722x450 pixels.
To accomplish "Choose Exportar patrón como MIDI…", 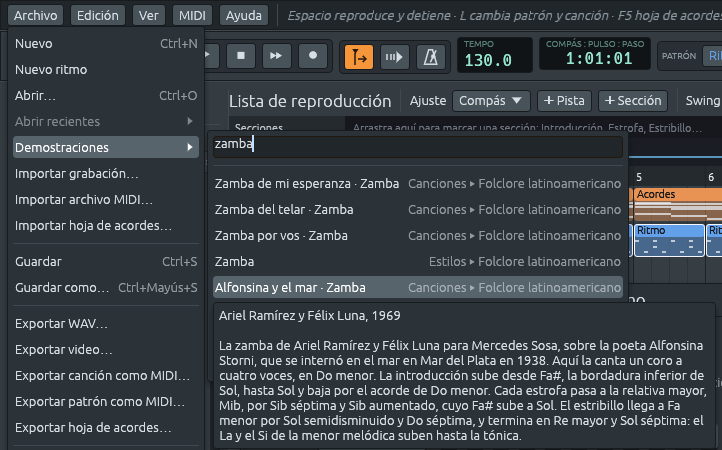I will click(106, 401).
